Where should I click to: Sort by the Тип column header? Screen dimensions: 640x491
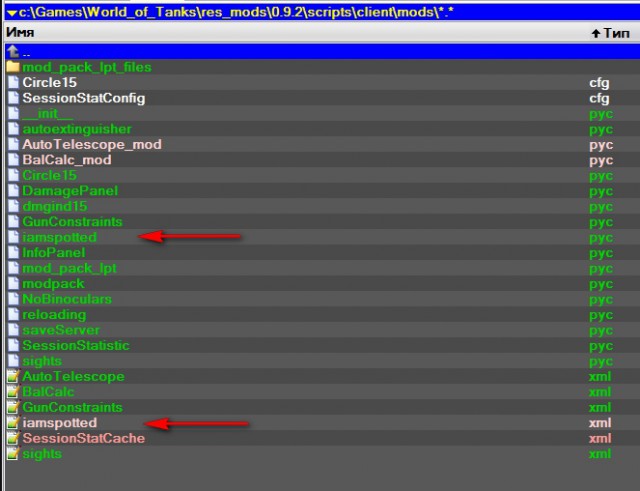(611, 33)
